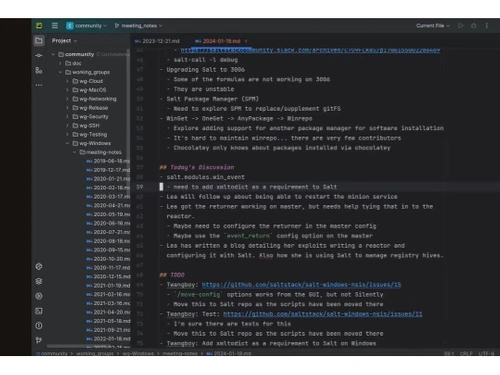Expand the wg-Testing folder chevron
The height and width of the screenshot is (375, 500).
pyautogui.click(x=67, y=134)
